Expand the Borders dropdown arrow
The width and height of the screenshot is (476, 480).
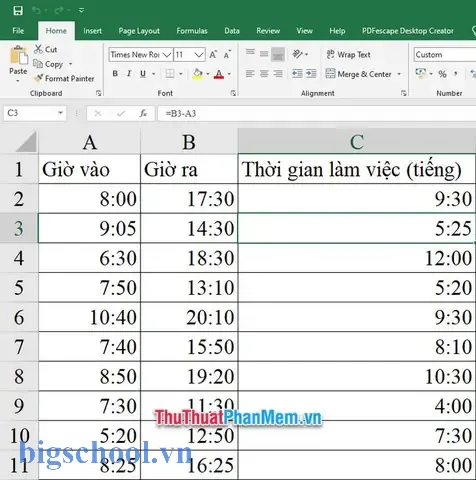pyautogui.click(x=181, y=74)
